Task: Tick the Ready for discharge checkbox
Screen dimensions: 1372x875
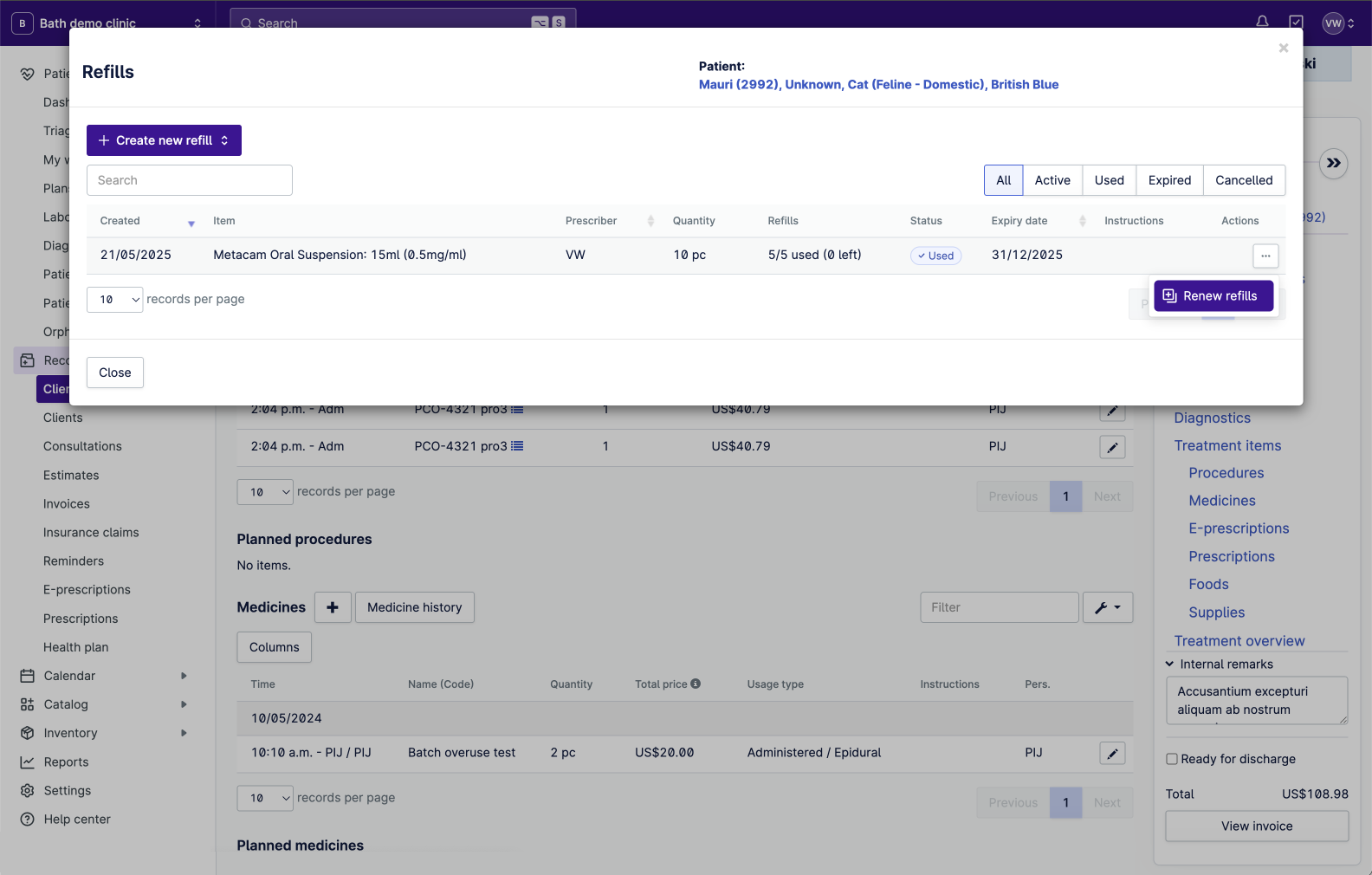Action: coord(1172,759)
